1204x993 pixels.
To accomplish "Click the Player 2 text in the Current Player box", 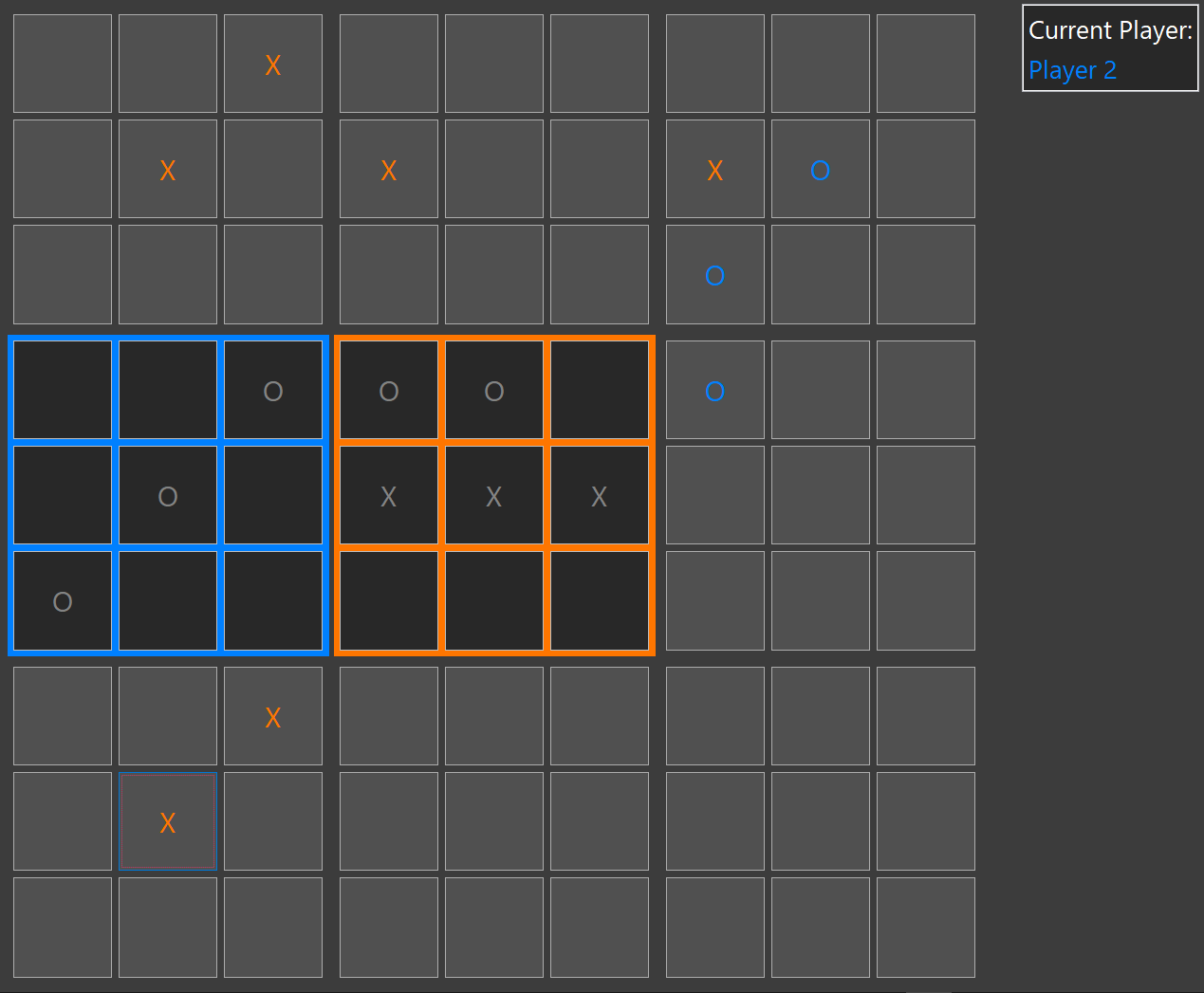I will point(1072,70).
